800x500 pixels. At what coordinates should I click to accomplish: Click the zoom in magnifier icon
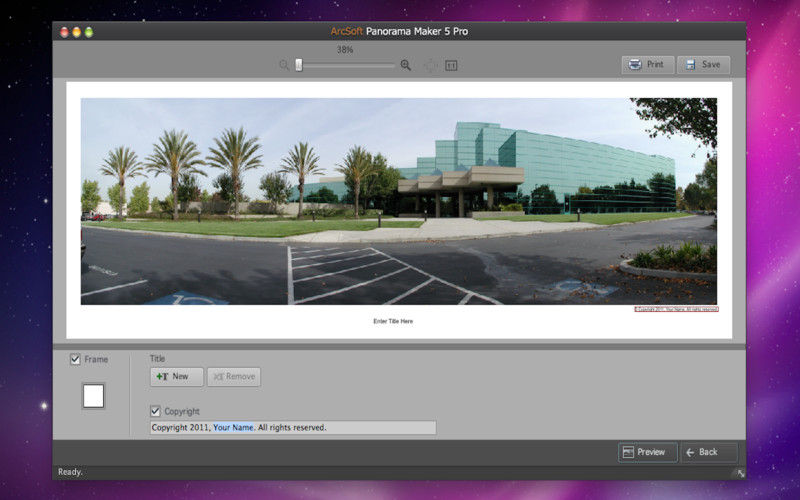pyautogui.click(x=406, y=65)
